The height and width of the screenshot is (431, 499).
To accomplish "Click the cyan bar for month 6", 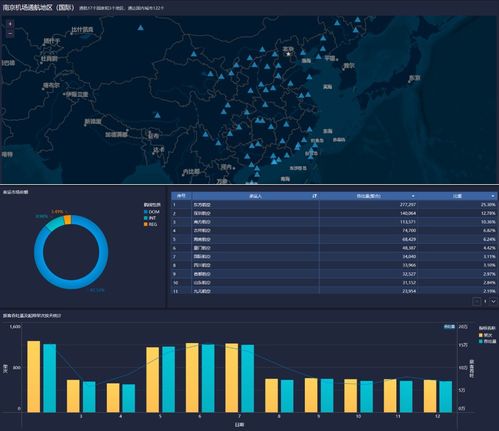I will point(208,378).
